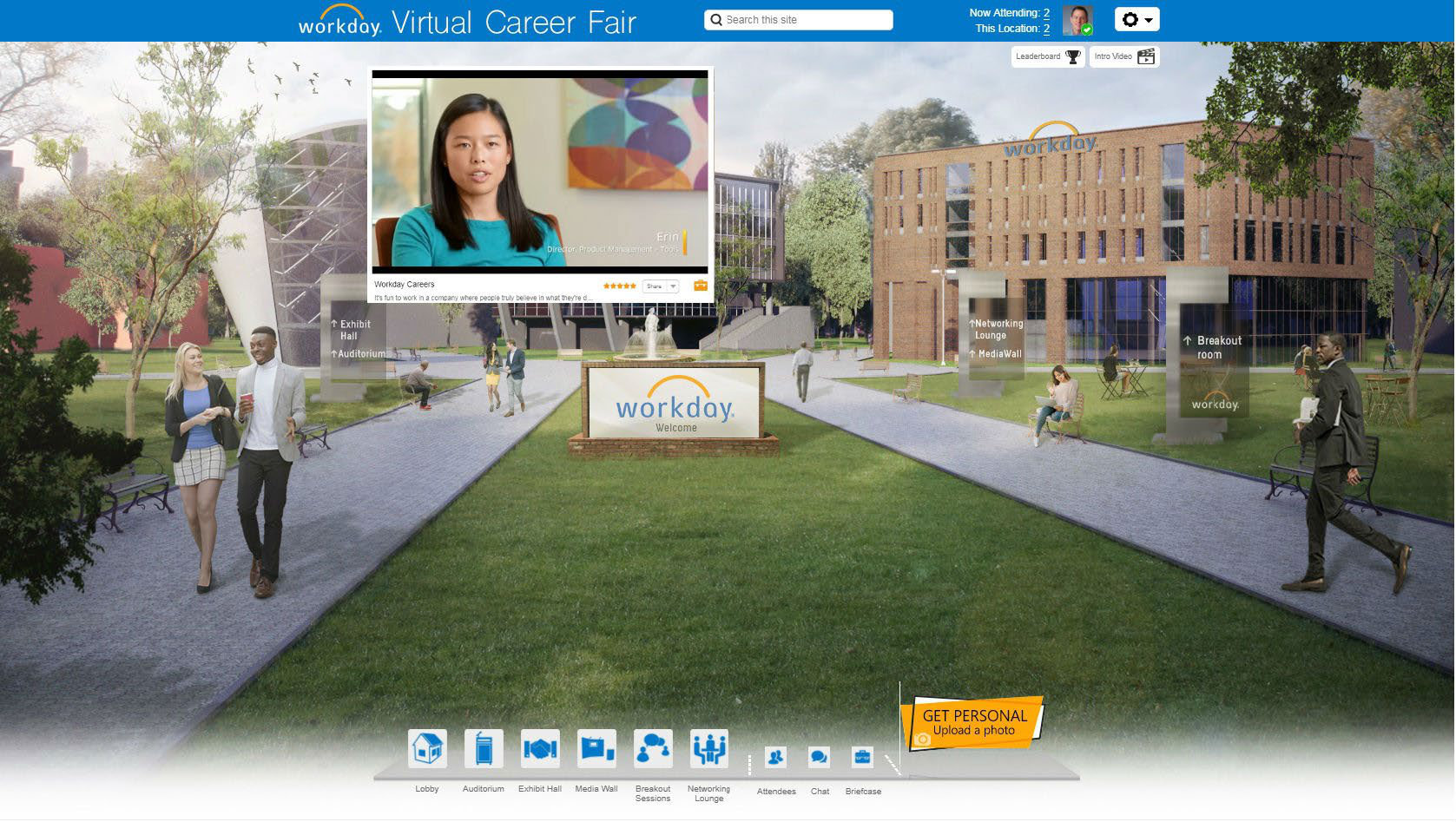Click the camera icon on the photo banner
Screen dimensions: 1456x822
(922, 739)
